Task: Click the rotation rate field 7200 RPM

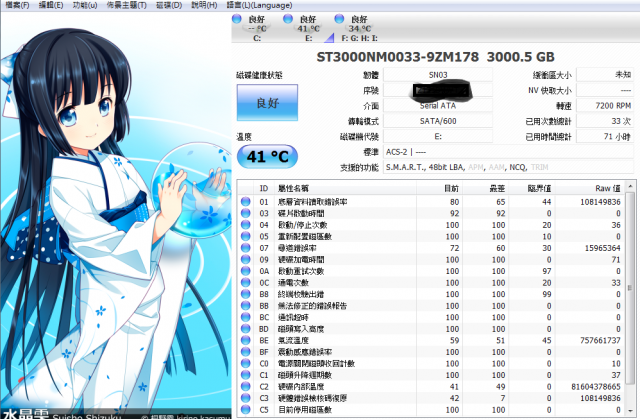Action: [605, 106]
